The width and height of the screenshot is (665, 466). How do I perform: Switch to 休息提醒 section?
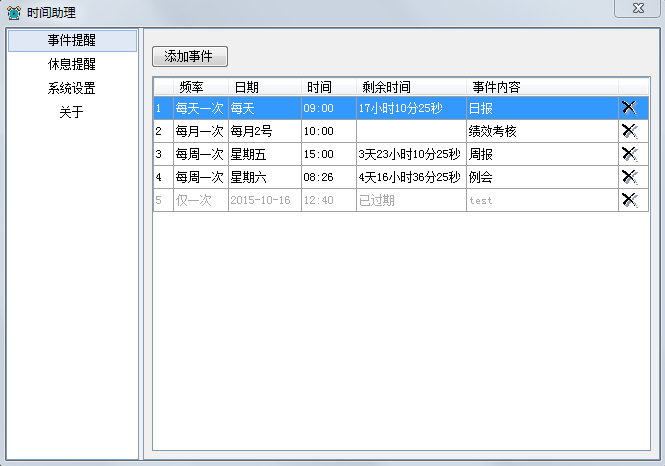coord(72,64)
